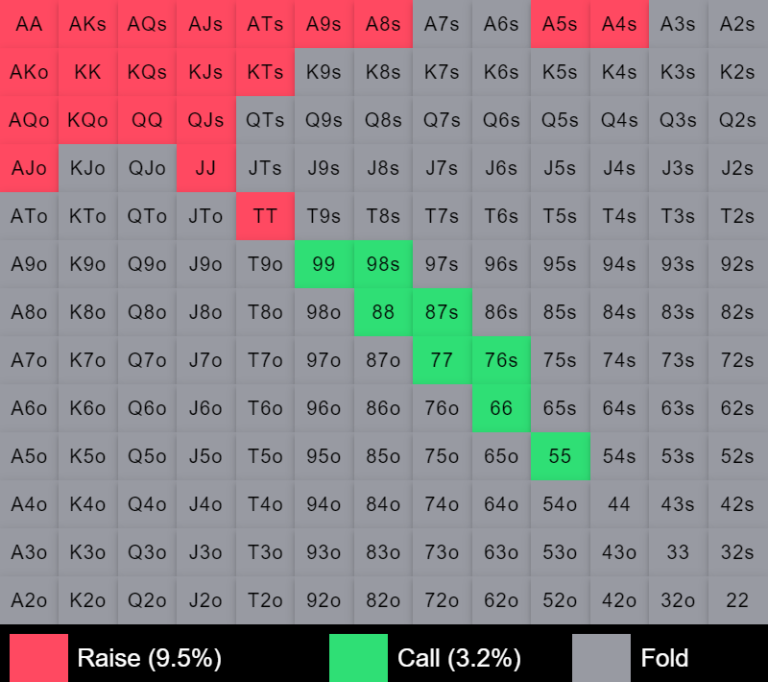
Task: Select the A2o fold cell
Action: point(29,600)
